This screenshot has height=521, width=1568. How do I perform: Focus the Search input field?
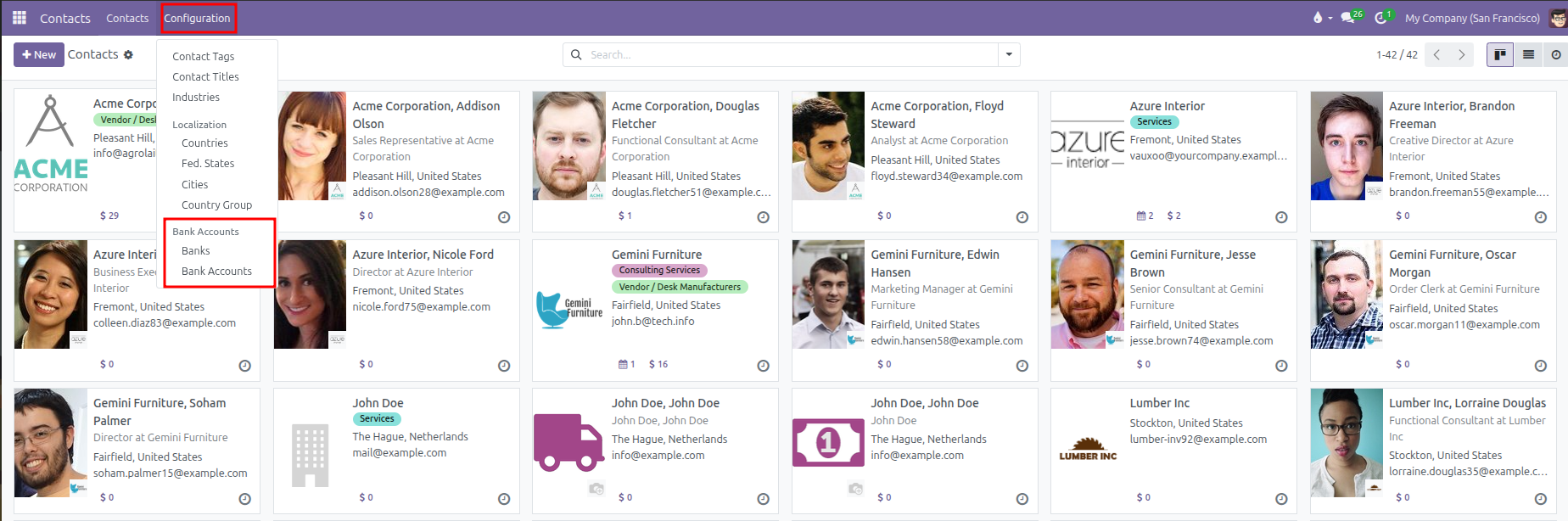(x=789, y=55)
